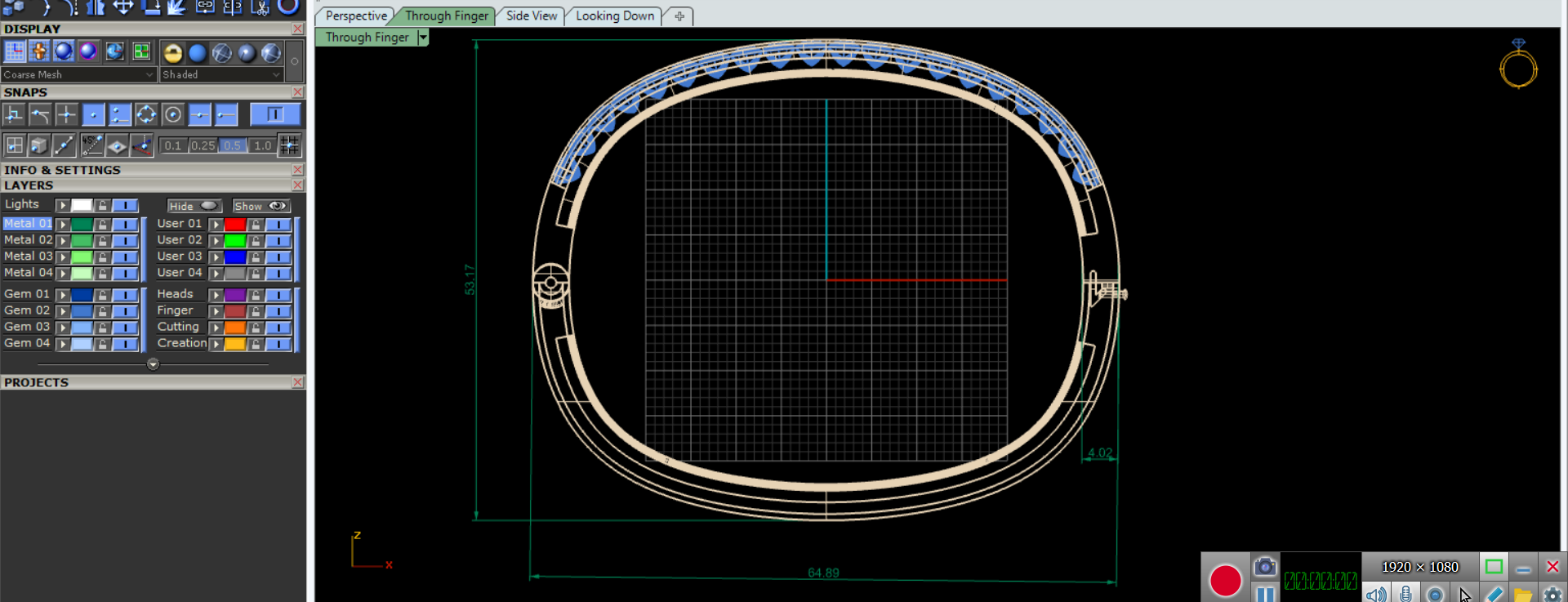
Task: Set the snap increment to 0.25
Action: pyautogui.click(x=203, y=145)
